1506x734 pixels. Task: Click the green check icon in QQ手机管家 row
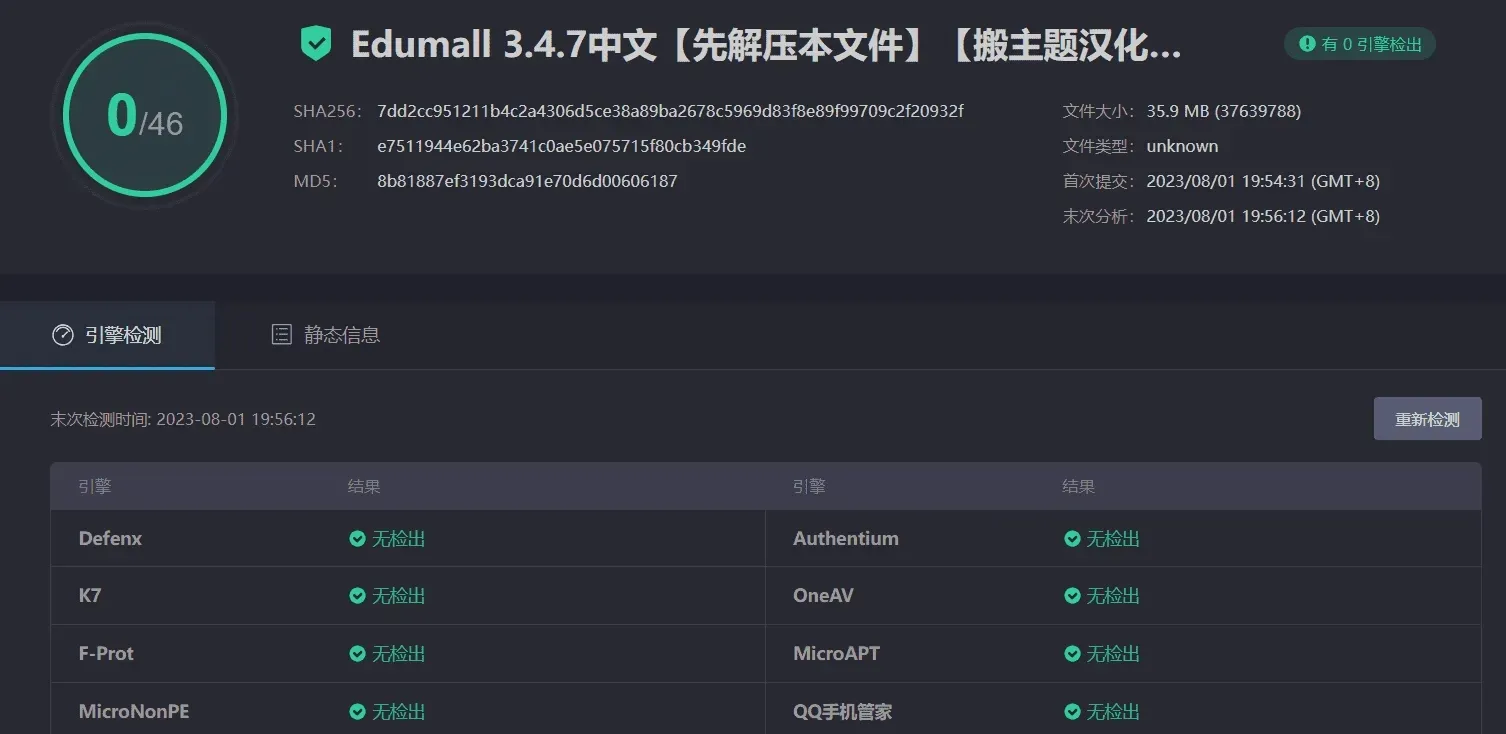pyautogui.click(x=1072, y=712)
